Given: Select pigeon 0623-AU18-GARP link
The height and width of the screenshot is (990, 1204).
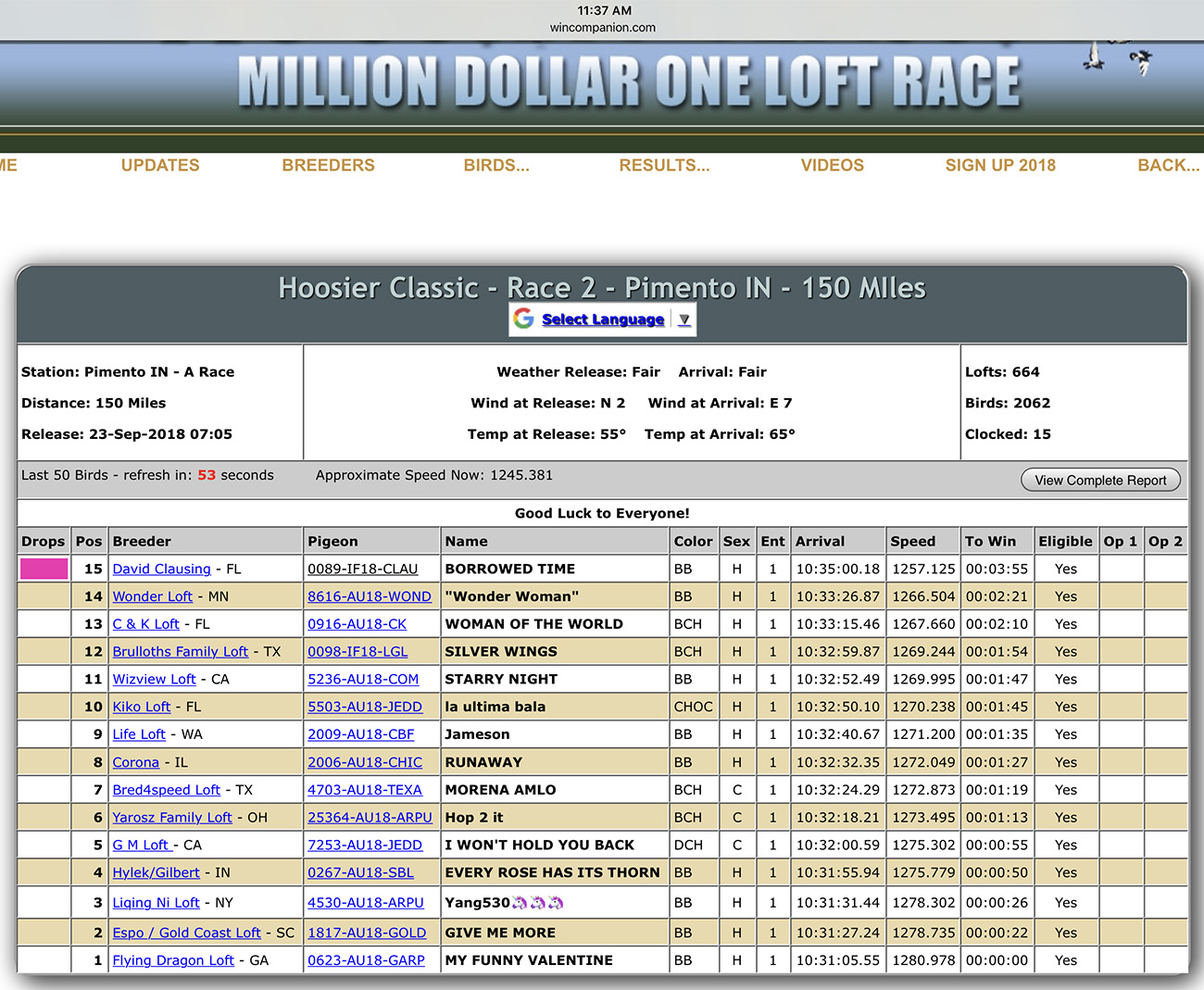Looking at the screenshot, I should click(x=366, y=960).
